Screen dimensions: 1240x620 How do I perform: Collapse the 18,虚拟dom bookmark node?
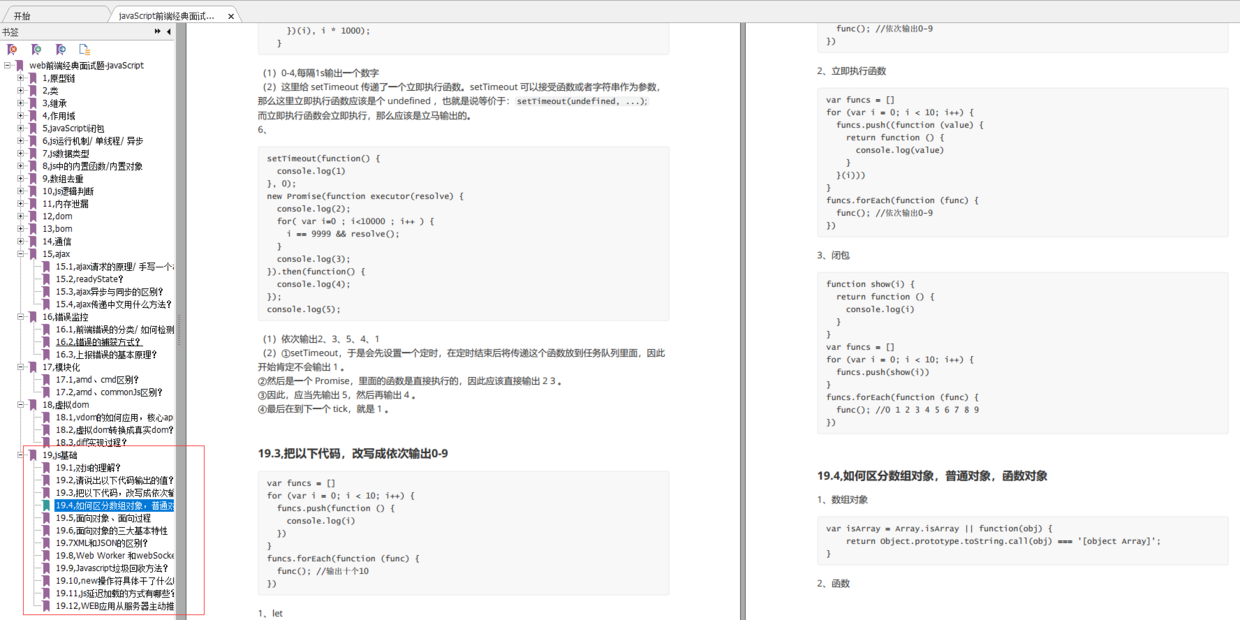20,405
